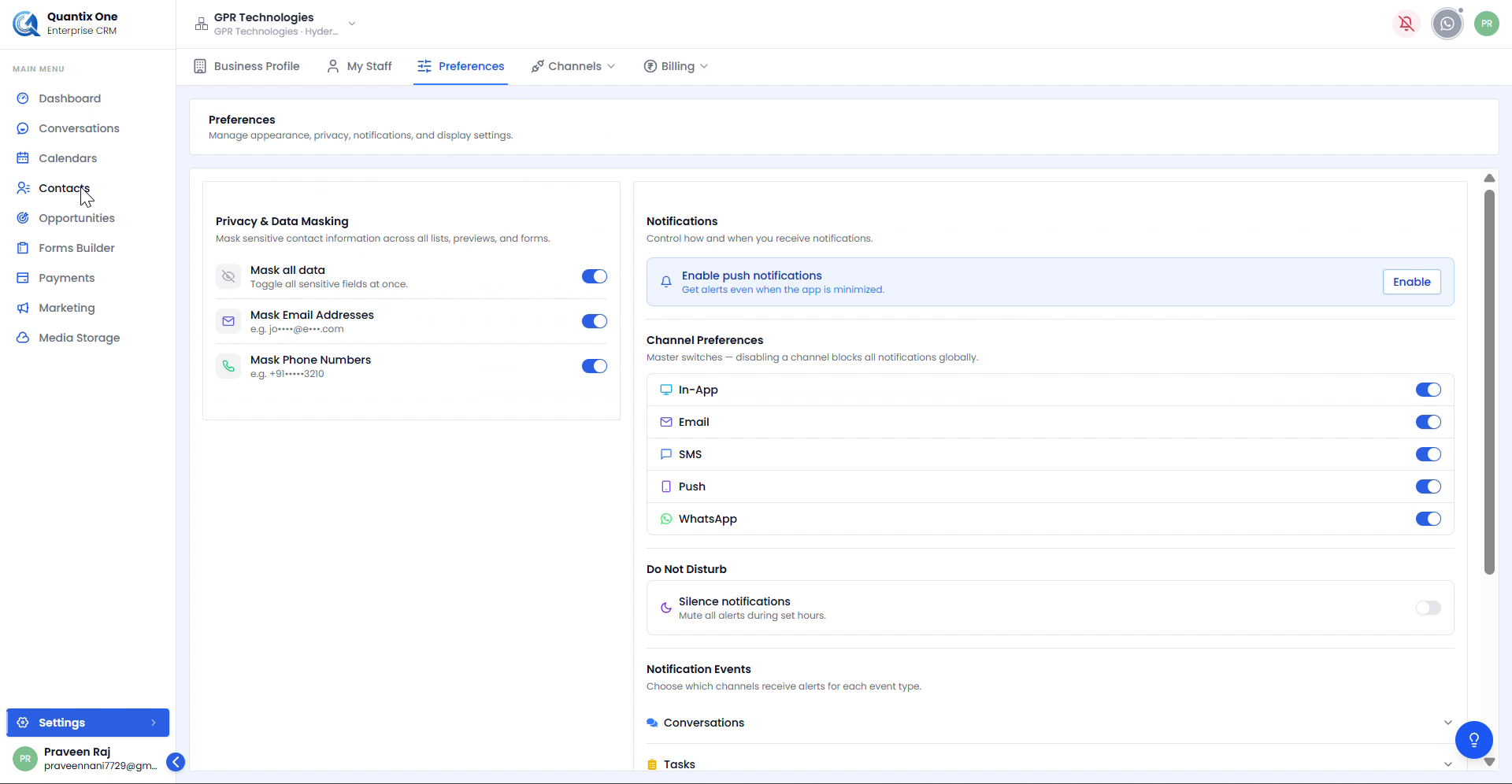
Task: Open the Billing tab dropdown
Action: tap(676, 66)
